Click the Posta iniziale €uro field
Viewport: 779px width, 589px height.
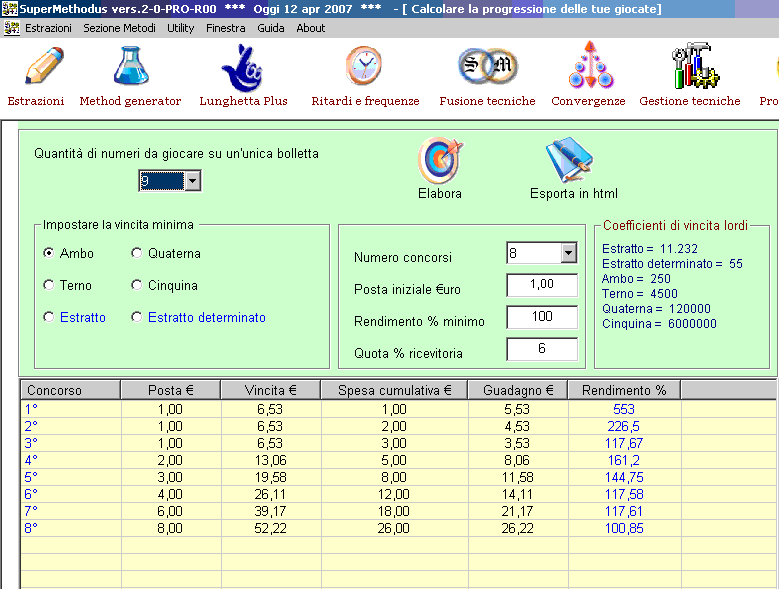coord(542,285)
